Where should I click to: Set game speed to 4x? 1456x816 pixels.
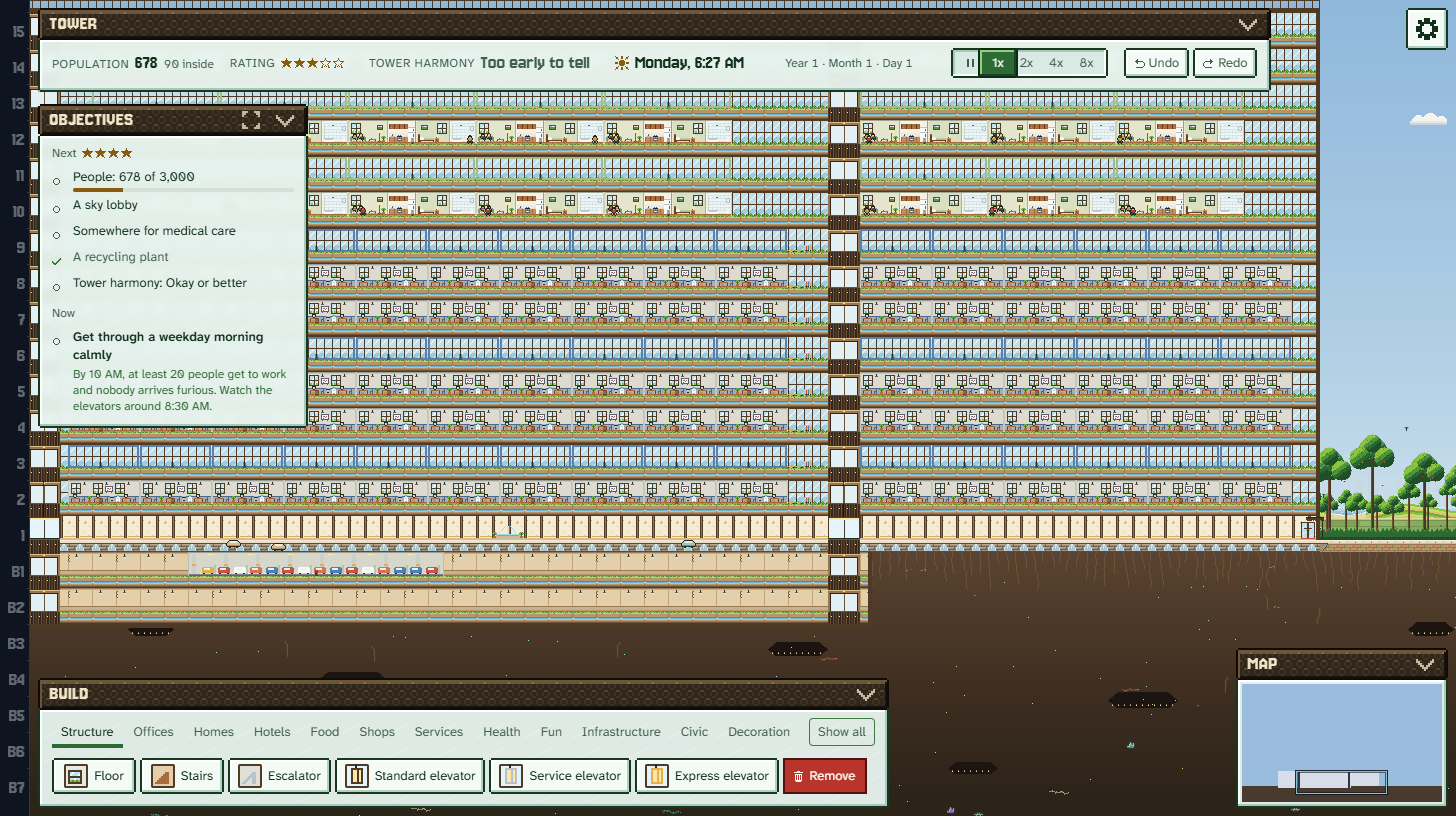point(1056,63)
